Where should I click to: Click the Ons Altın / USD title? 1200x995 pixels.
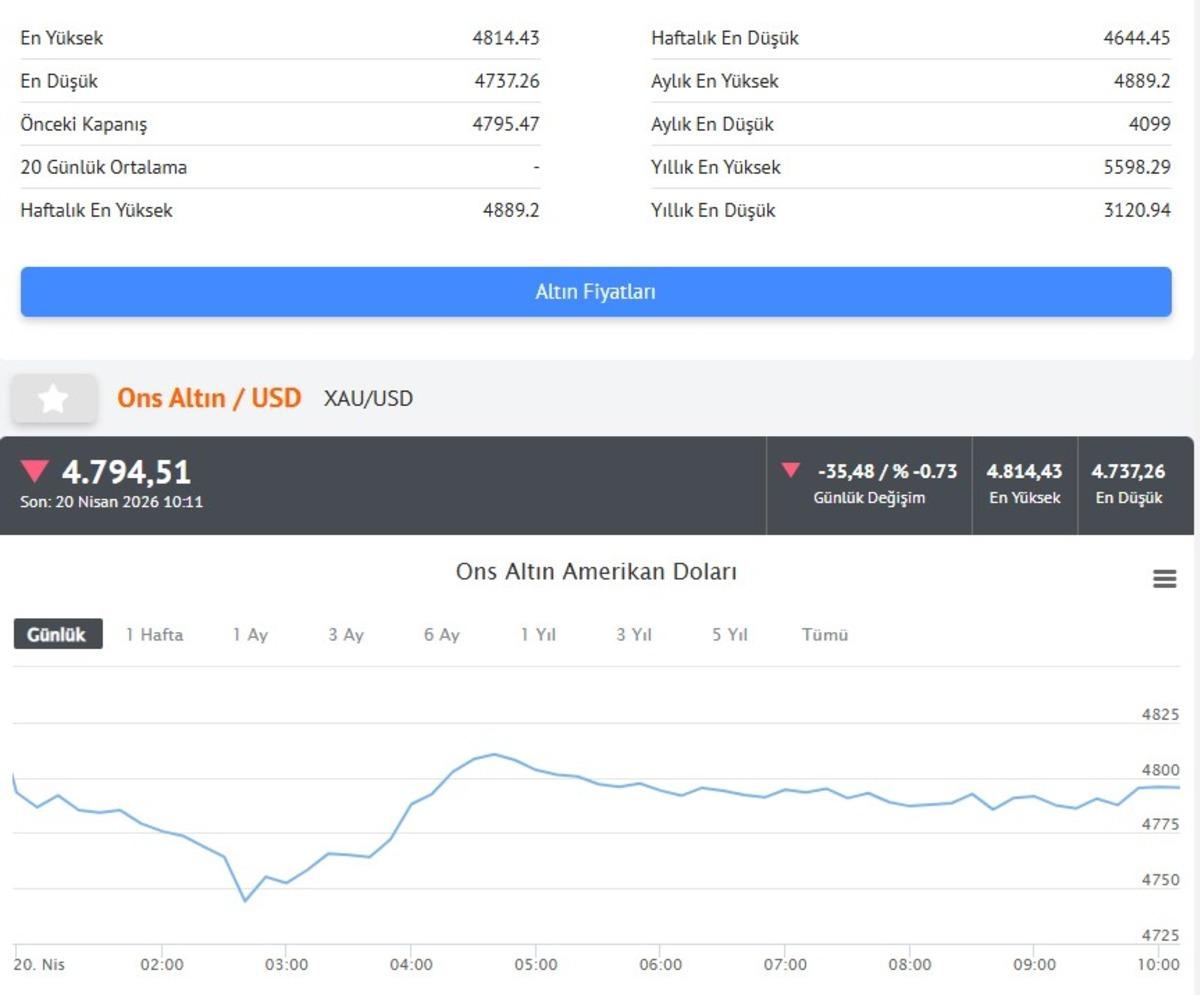pyautogui.click(x=209, y=398)
